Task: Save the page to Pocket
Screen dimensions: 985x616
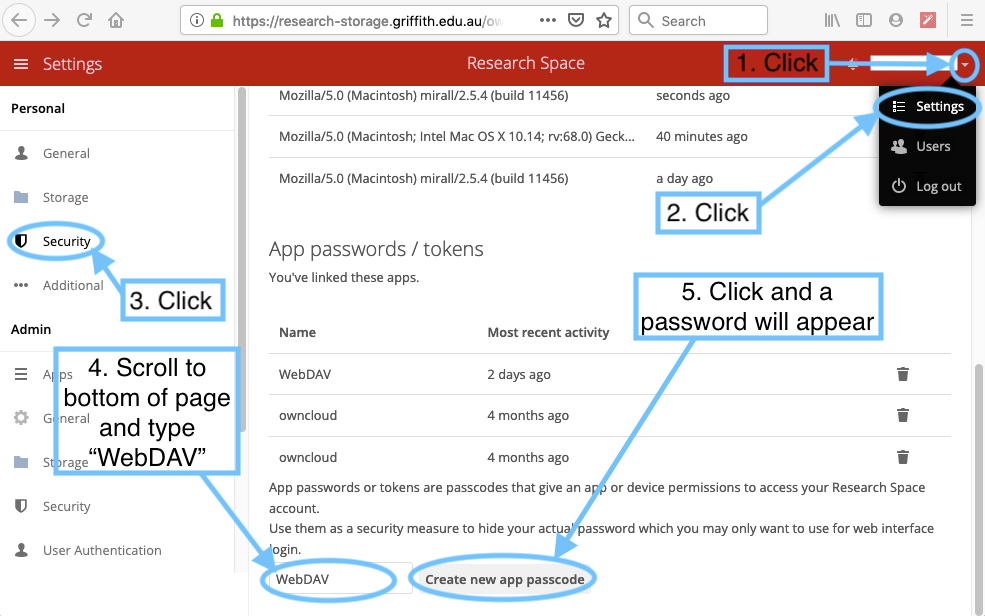Action: [x=576, y=20]
